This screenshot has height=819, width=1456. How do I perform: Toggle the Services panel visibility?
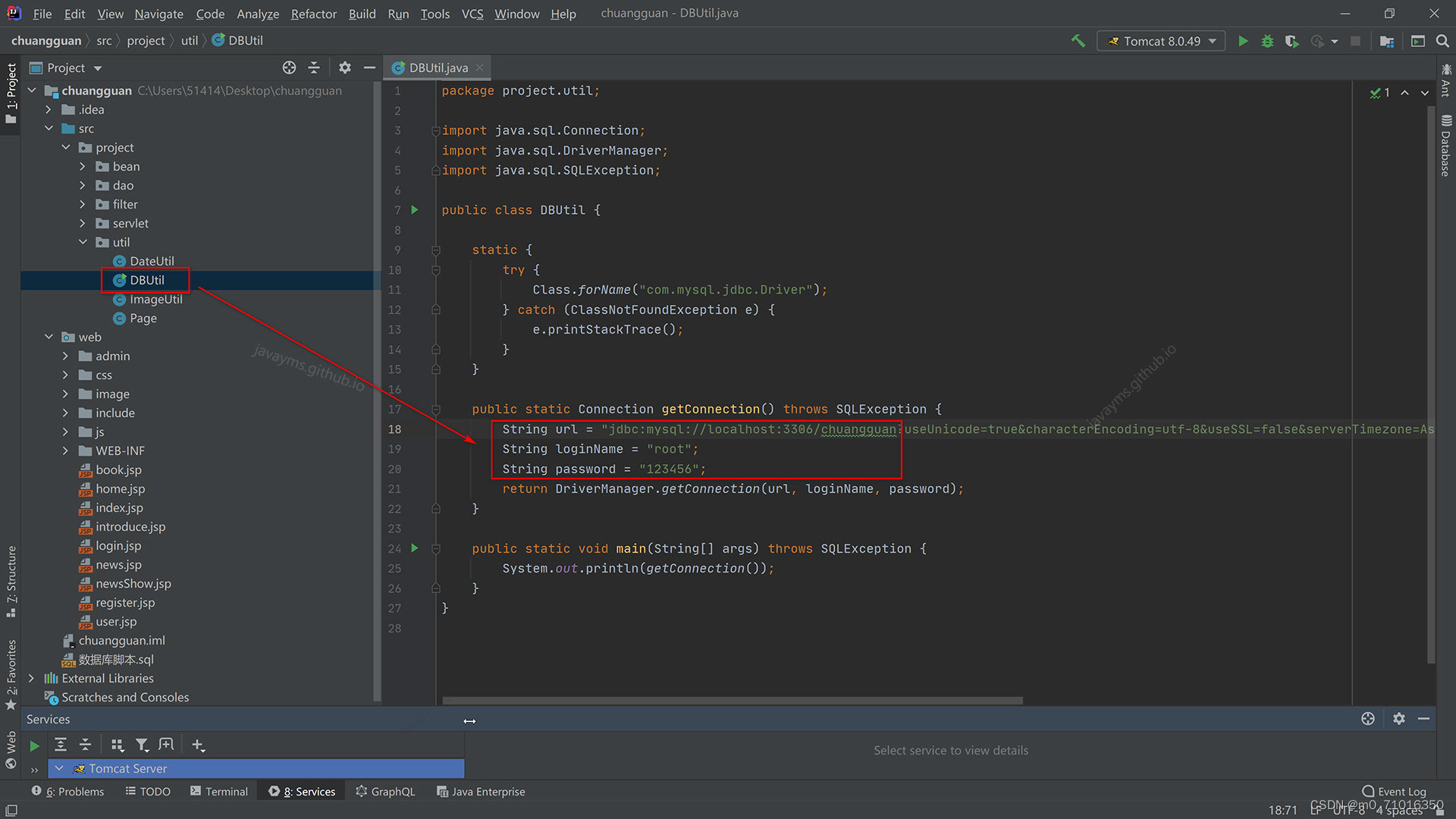click(303, 791)
